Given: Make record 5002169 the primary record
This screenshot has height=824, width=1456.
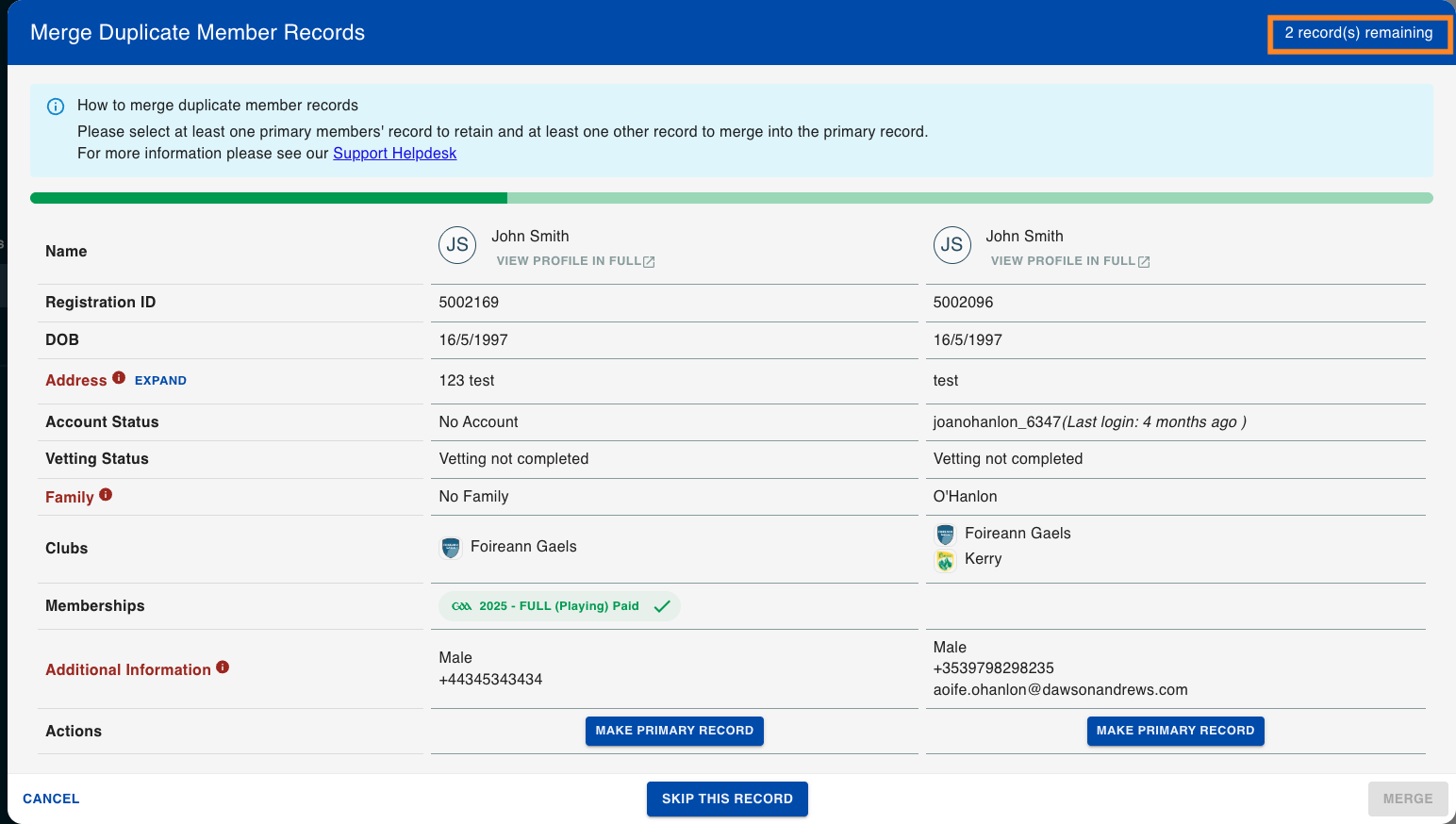Looking at the screenshot, I should pos(674,731).
